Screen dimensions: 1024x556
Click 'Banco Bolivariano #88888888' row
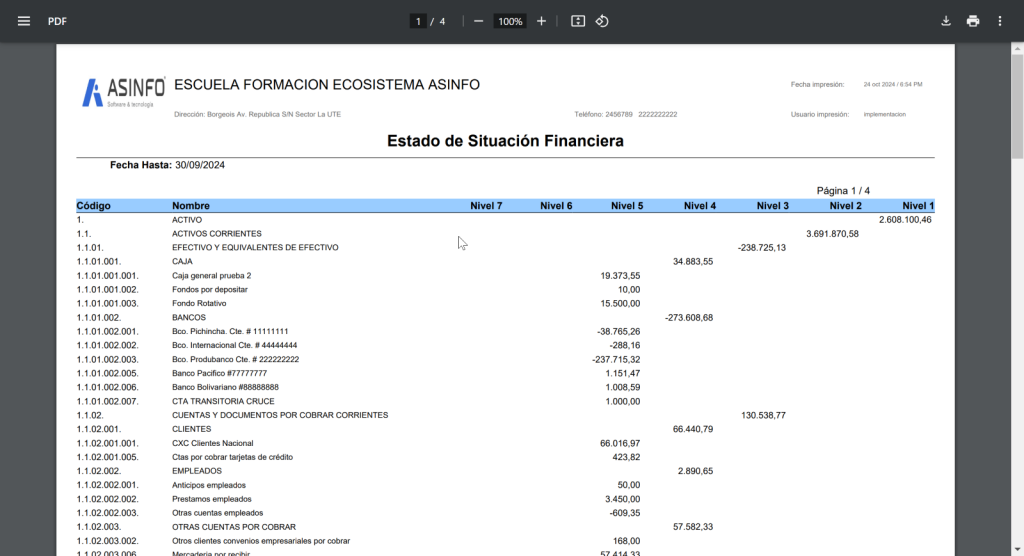pyautogui.click(x=225, y=387)
